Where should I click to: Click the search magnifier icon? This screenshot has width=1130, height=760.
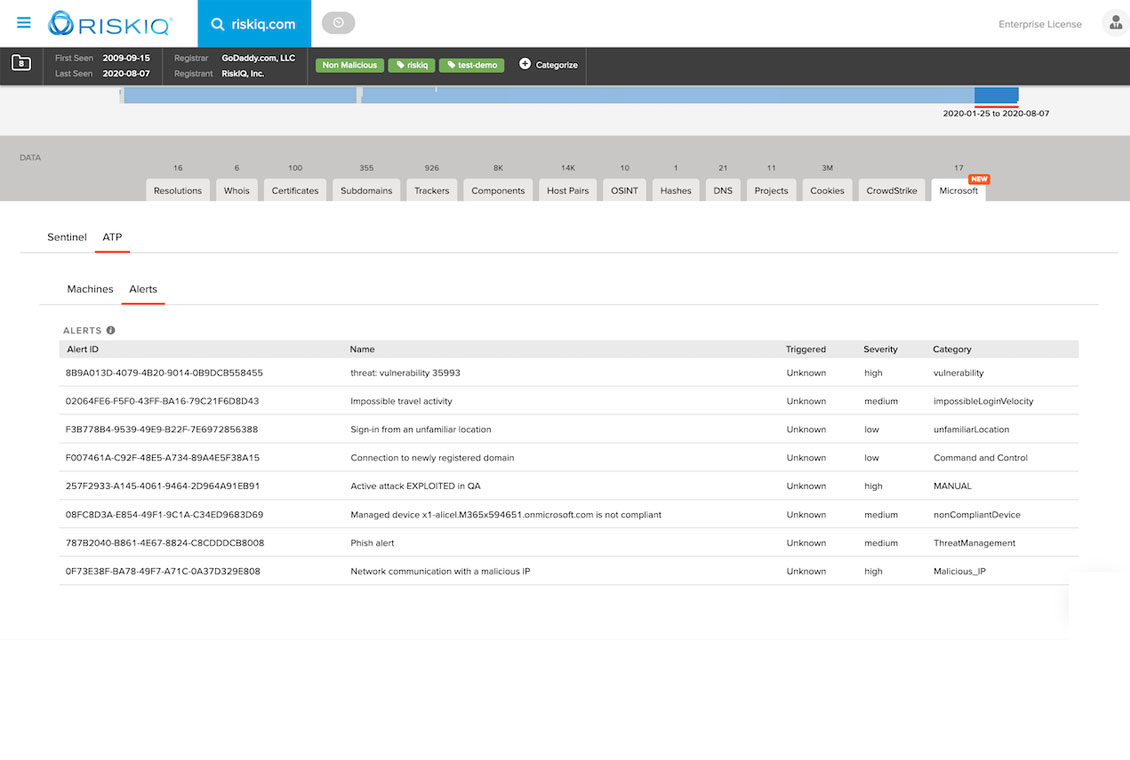pyautogui.click(x=217, y=24)
